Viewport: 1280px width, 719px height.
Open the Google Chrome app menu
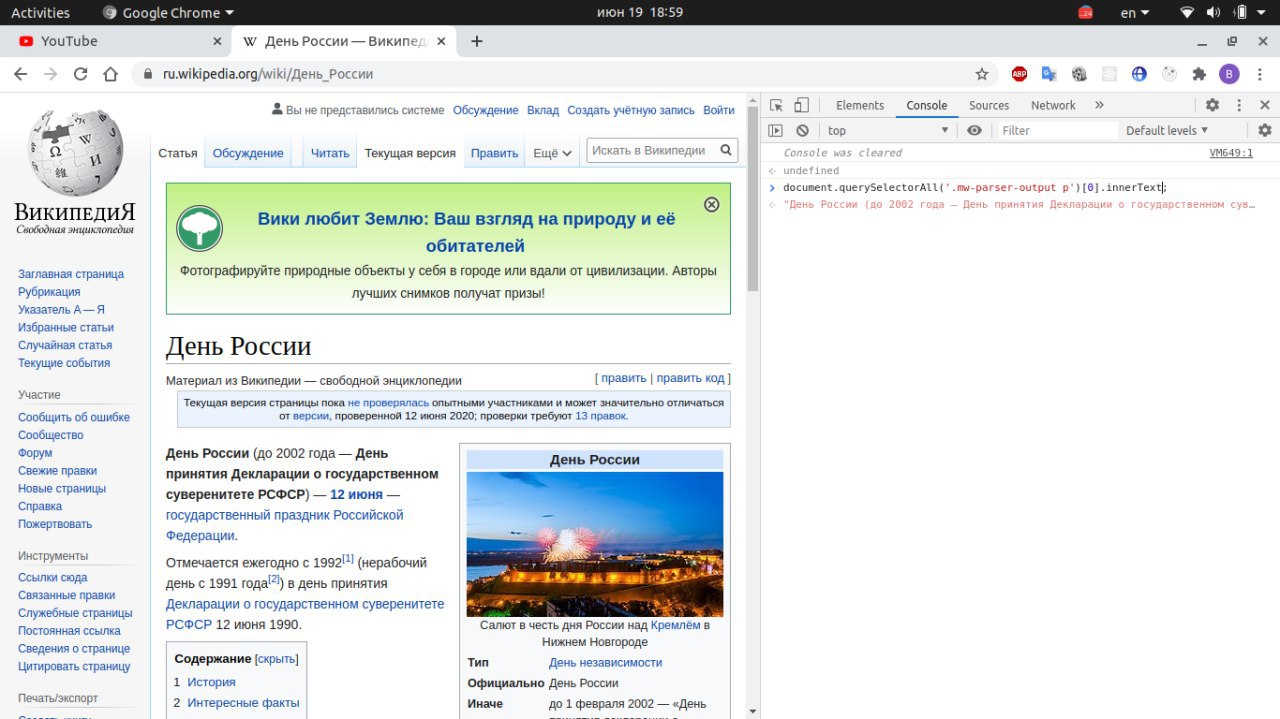[x=169, y=13]
